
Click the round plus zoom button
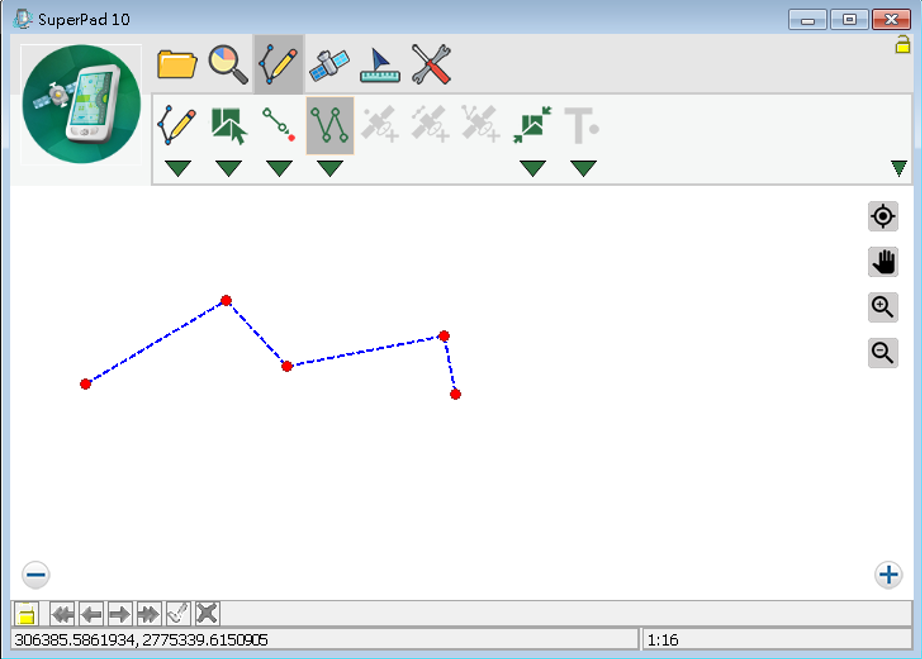pyautogui.click(x=888, y=574)
